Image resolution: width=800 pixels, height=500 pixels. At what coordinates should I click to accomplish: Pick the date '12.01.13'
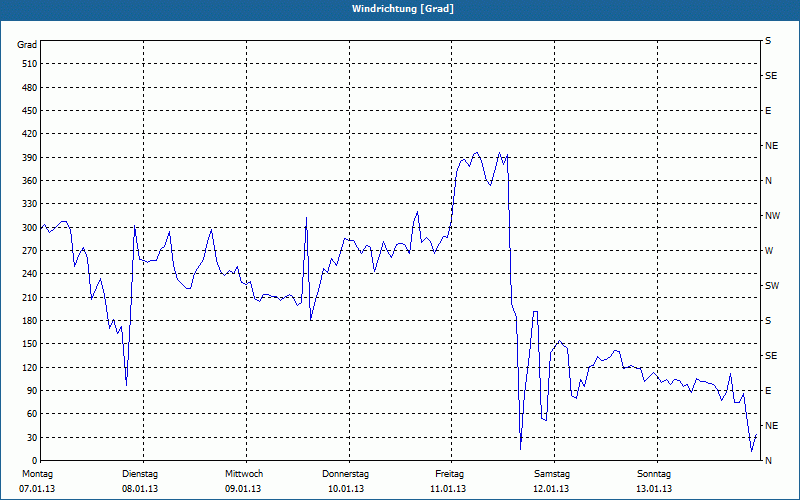tap(551, 489)
